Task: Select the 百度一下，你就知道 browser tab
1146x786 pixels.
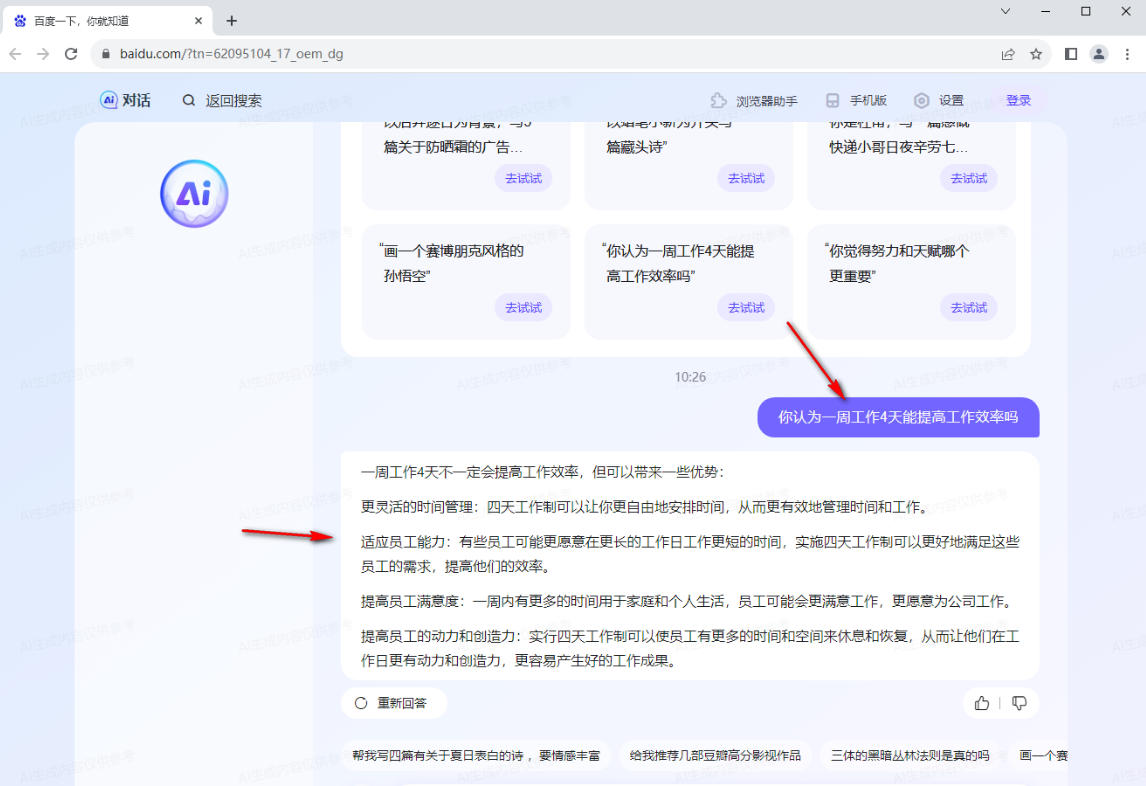Action: click(x=107, y=21)
